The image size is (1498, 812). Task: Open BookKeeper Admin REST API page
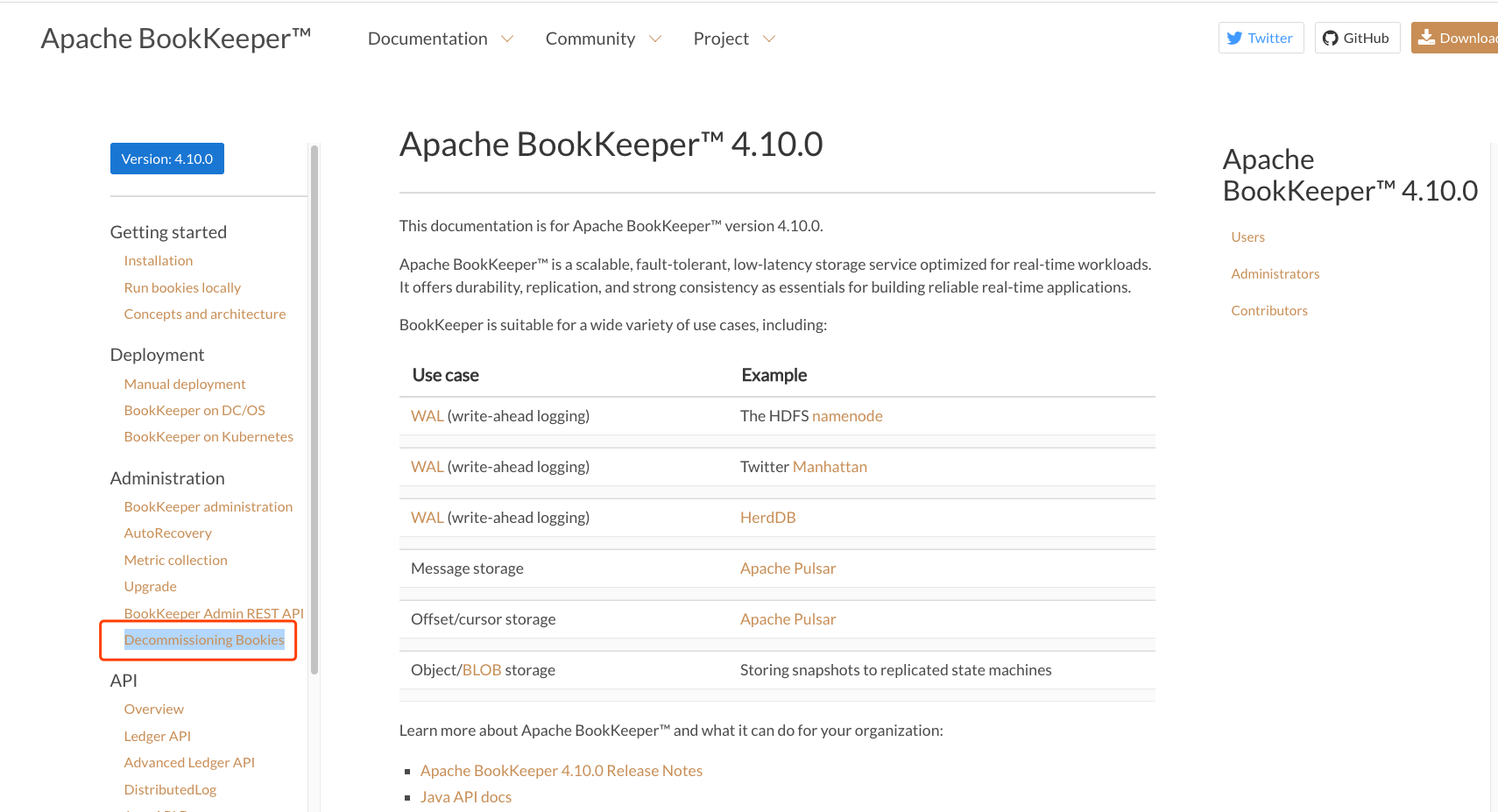(x=214, y=613)
